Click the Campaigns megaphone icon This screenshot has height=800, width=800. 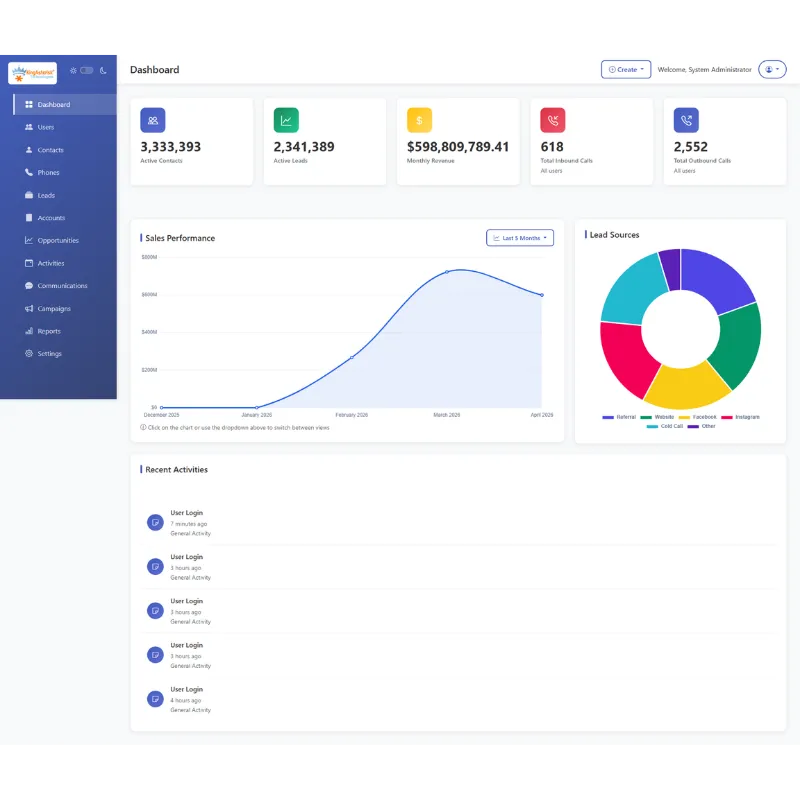click(x=29, y=308)
